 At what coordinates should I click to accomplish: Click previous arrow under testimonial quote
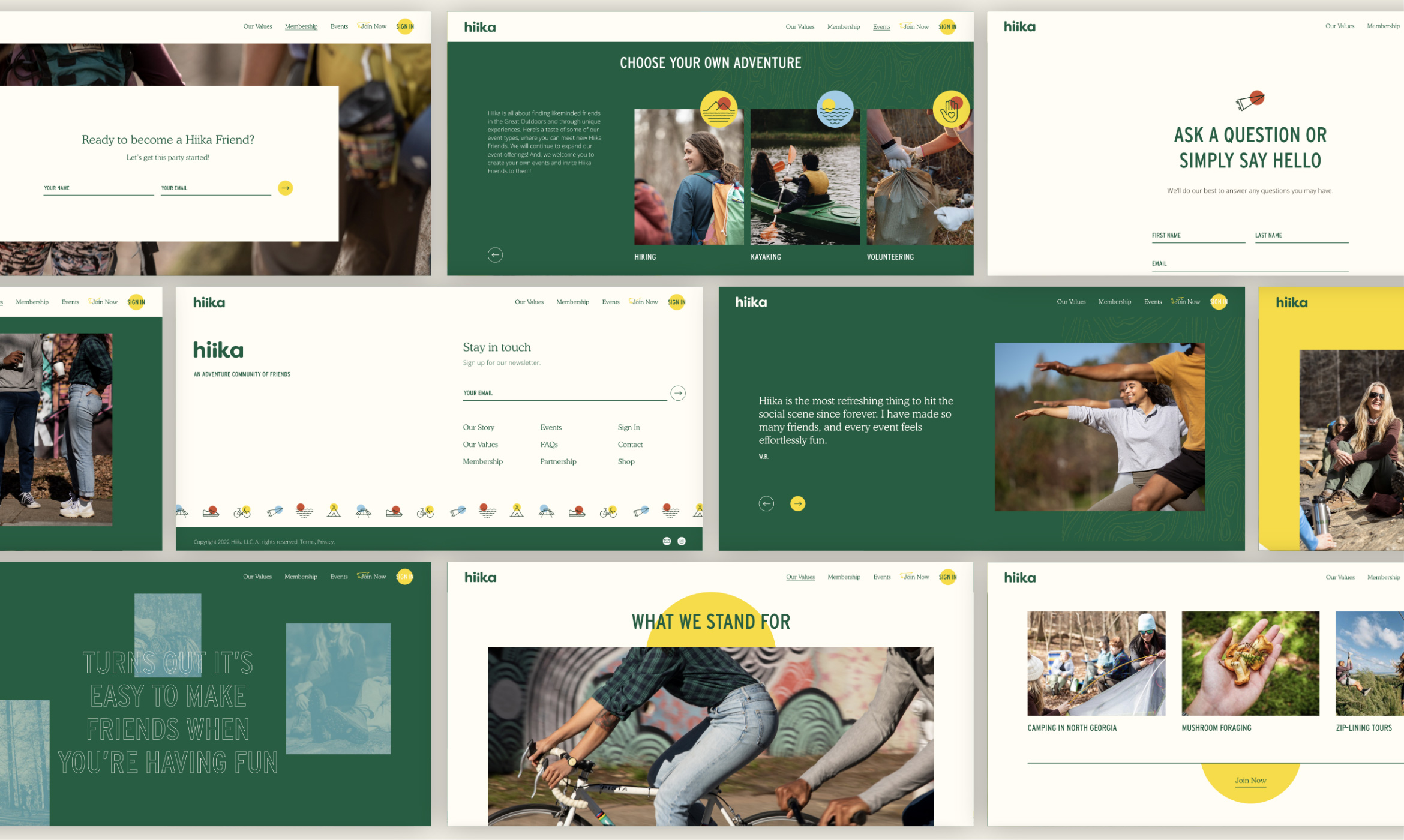tap(766, 503)
